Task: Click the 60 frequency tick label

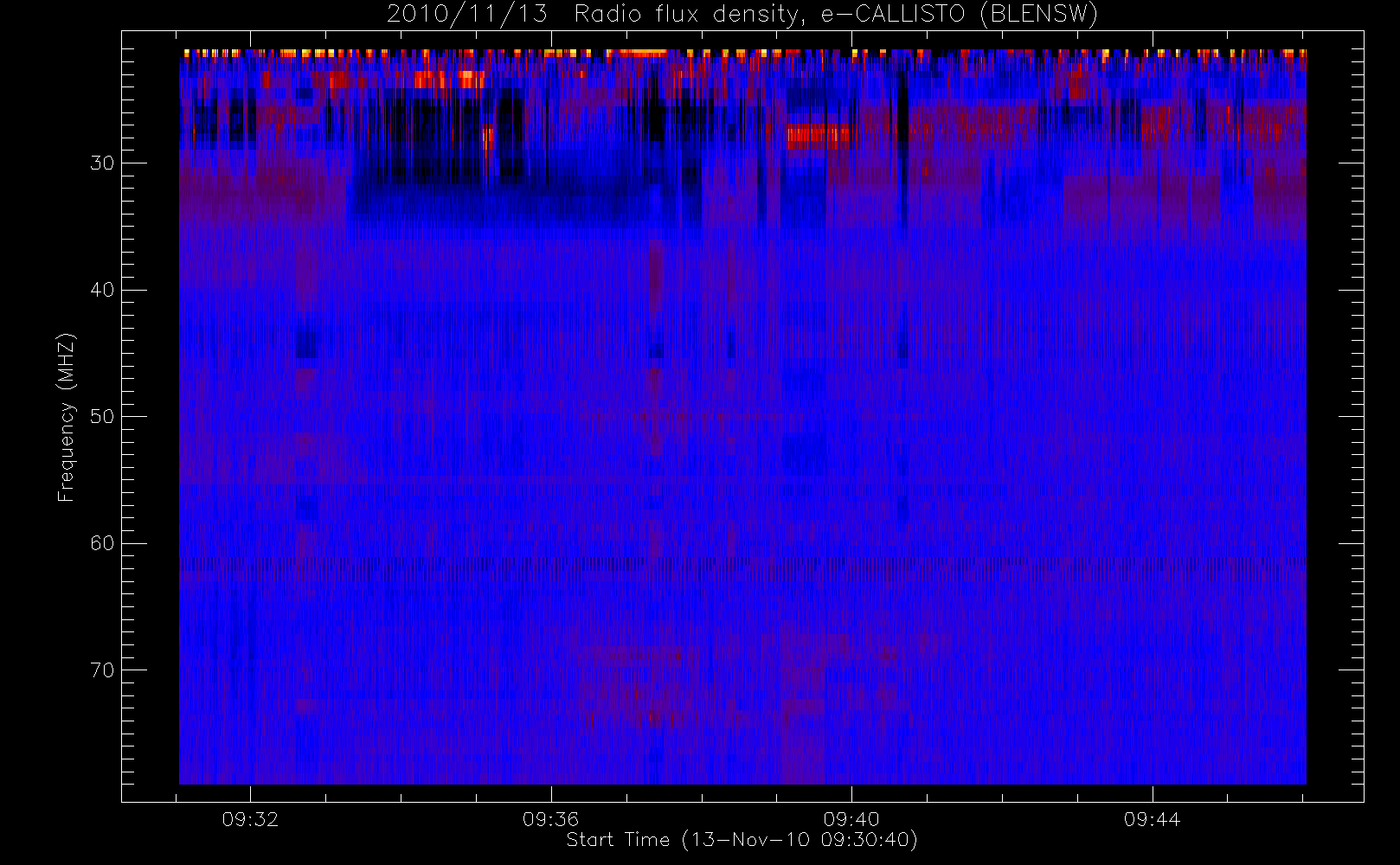Action: [x=102, y=543]
